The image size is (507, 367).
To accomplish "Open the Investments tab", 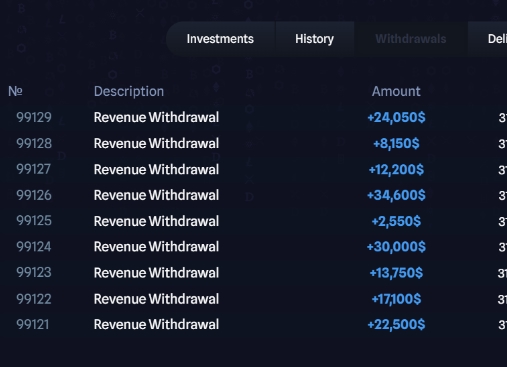I will pos(220,39).
